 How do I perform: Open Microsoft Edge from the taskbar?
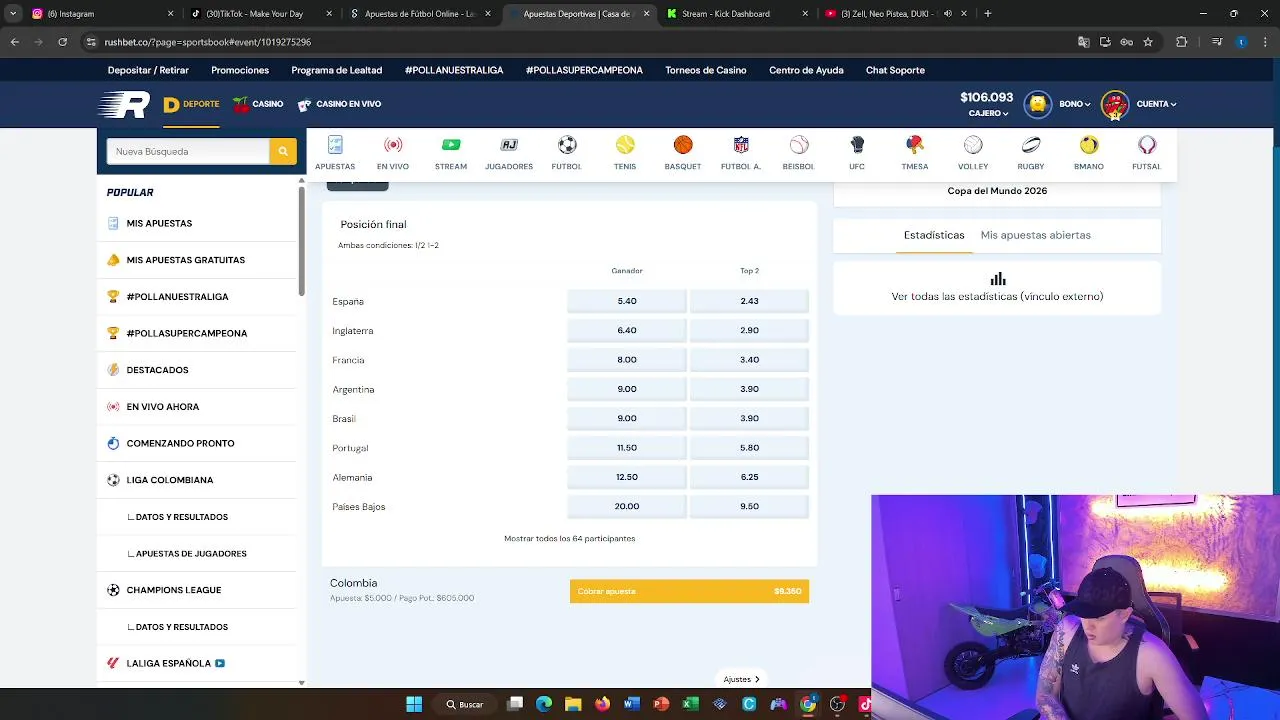coord(544,704)
